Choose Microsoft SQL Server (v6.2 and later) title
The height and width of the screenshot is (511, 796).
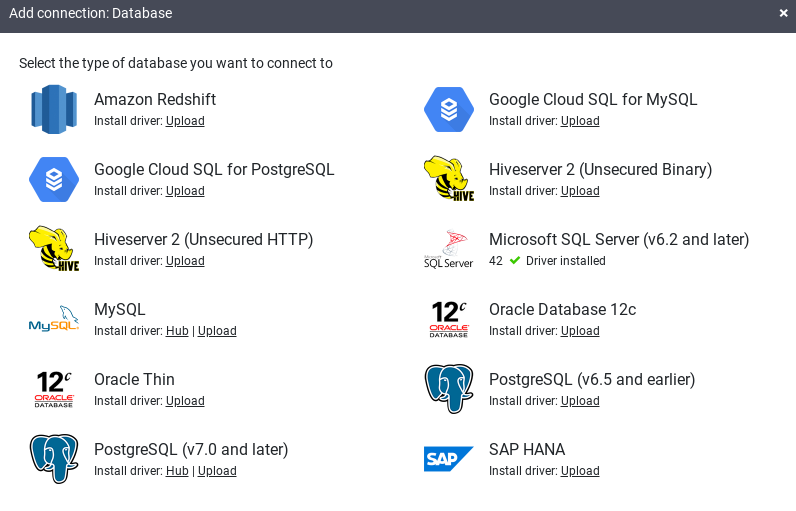(618, 240)
